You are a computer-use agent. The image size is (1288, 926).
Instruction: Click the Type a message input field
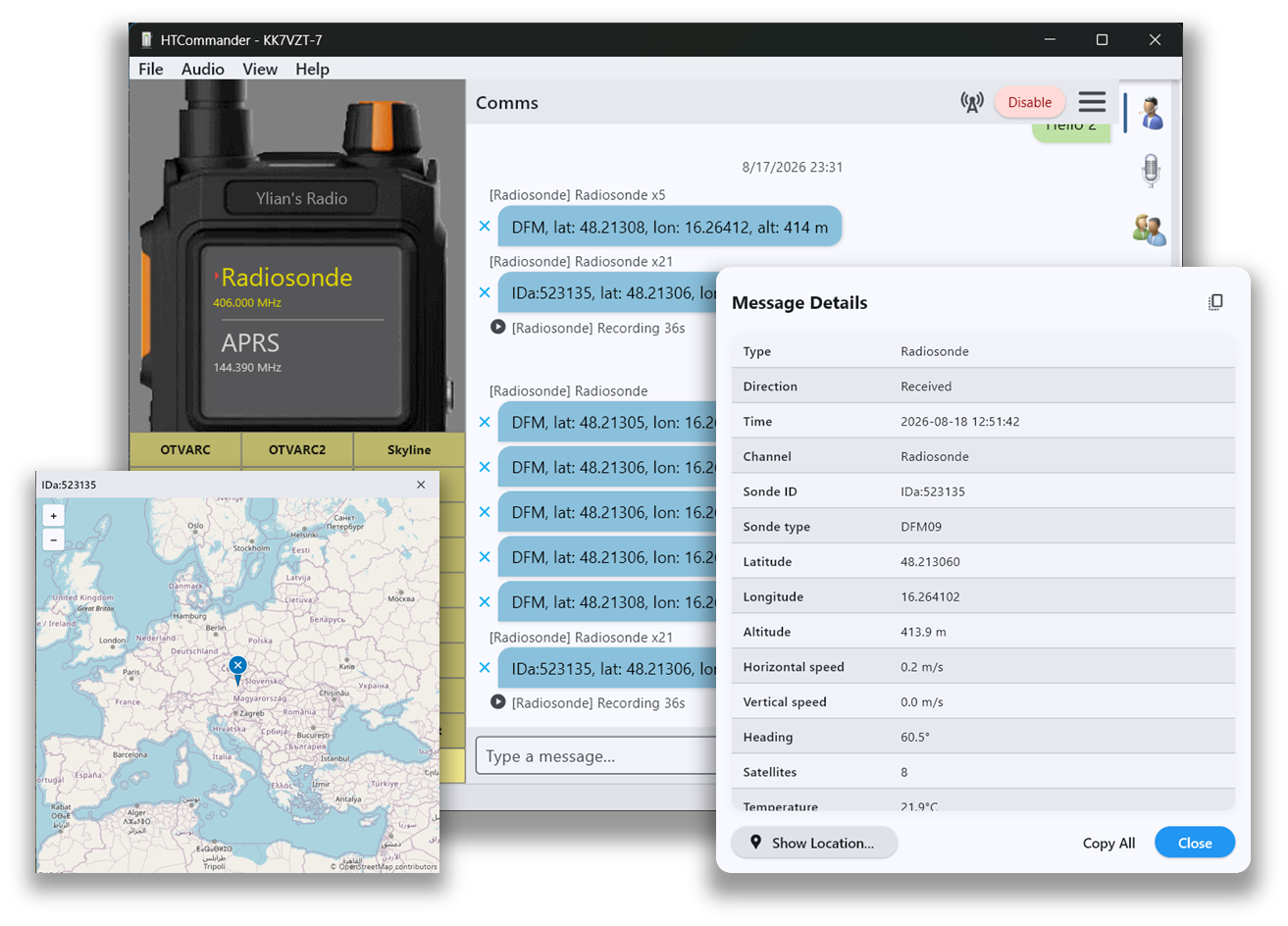pos(597,755)
